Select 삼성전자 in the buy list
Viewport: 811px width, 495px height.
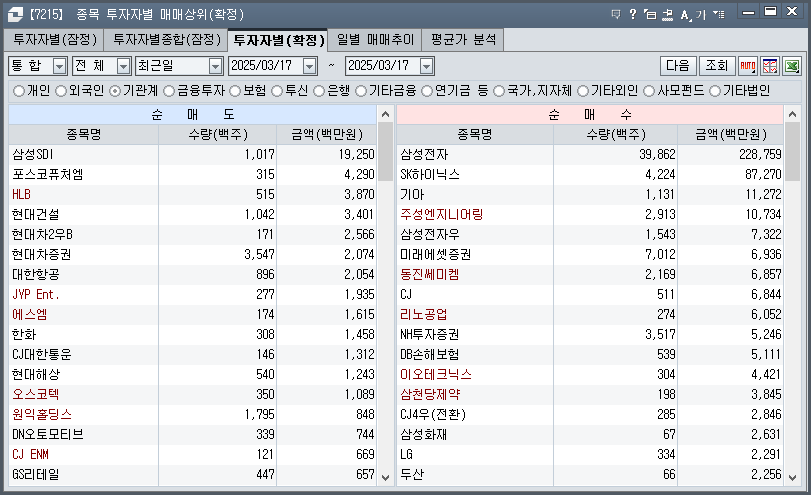tap(590, 154)
